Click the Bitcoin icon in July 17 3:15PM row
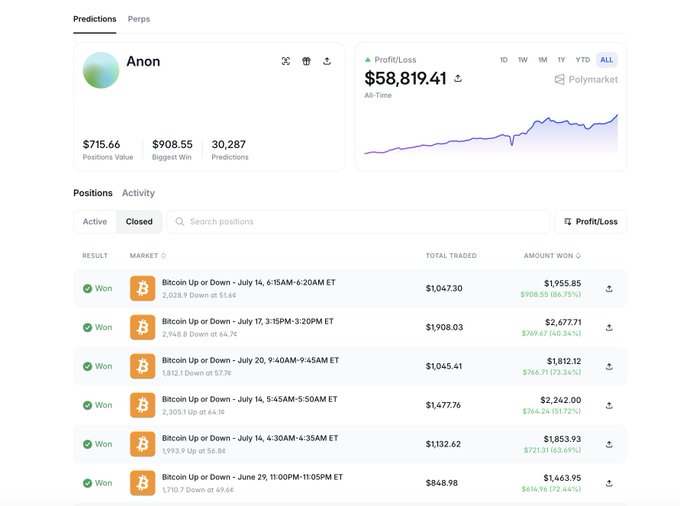The image size is (680, 506). pyautogui.click(x=143, y=327)
